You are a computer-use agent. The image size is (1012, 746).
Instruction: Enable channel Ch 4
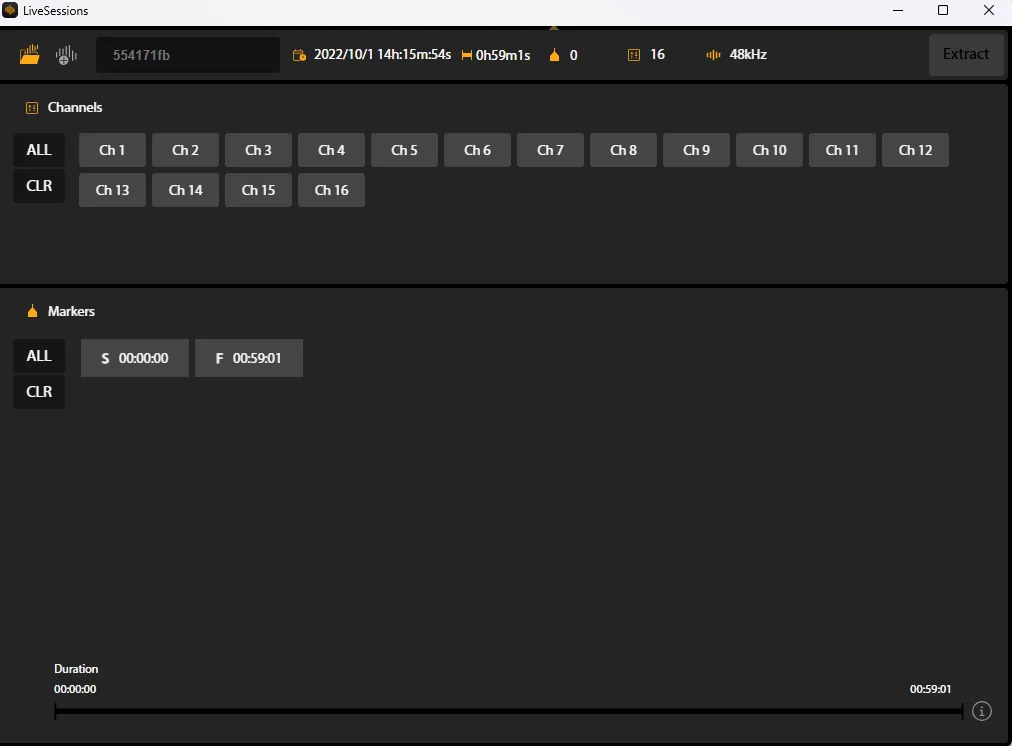pos(332,150)
